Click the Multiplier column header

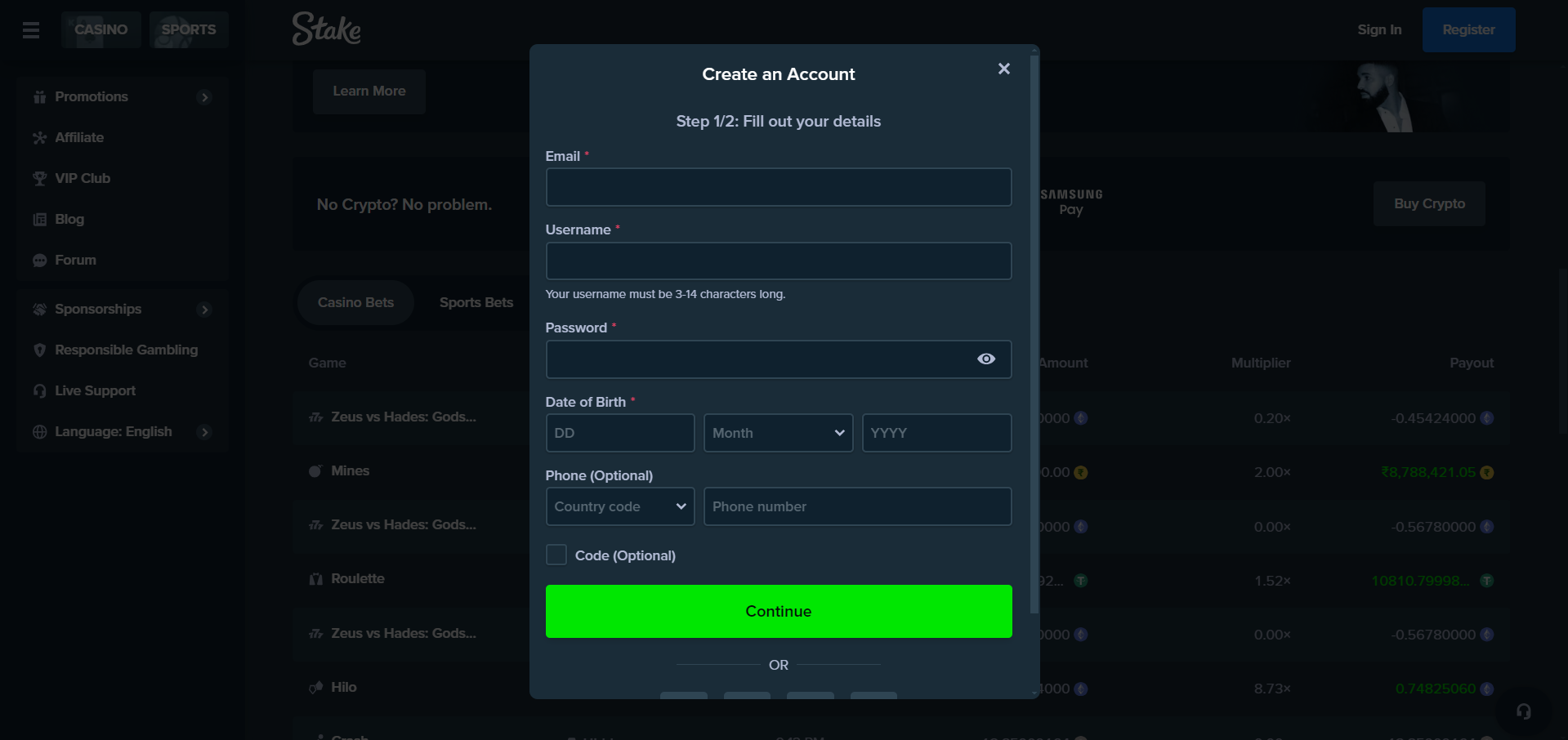pos(1261,363)
